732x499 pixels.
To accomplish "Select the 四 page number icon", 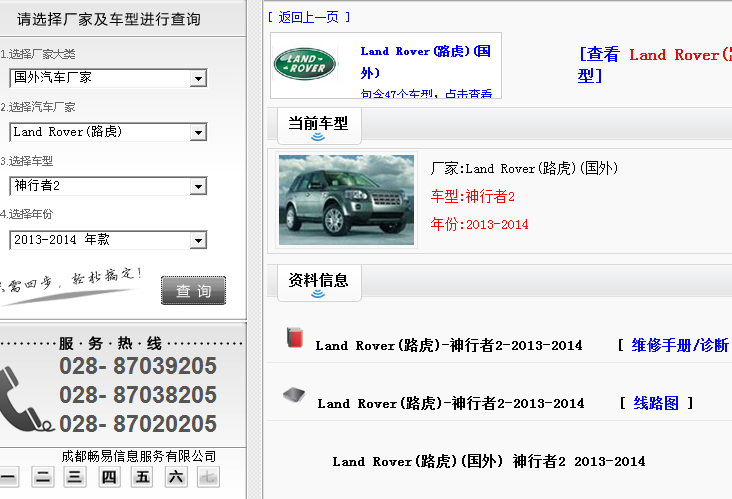I will (x=109, y=477).
